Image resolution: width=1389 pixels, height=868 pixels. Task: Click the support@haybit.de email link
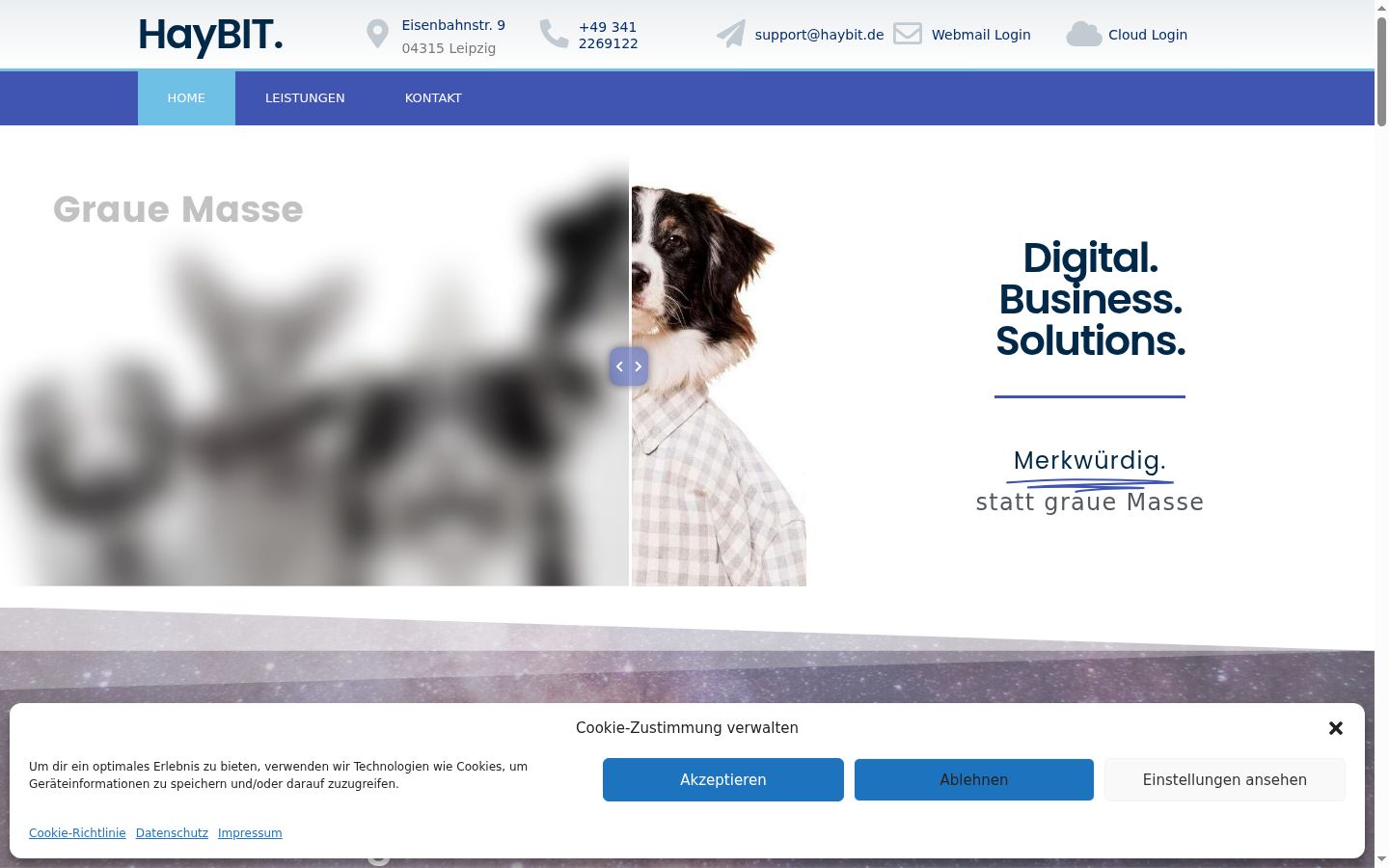click(819, 35)
